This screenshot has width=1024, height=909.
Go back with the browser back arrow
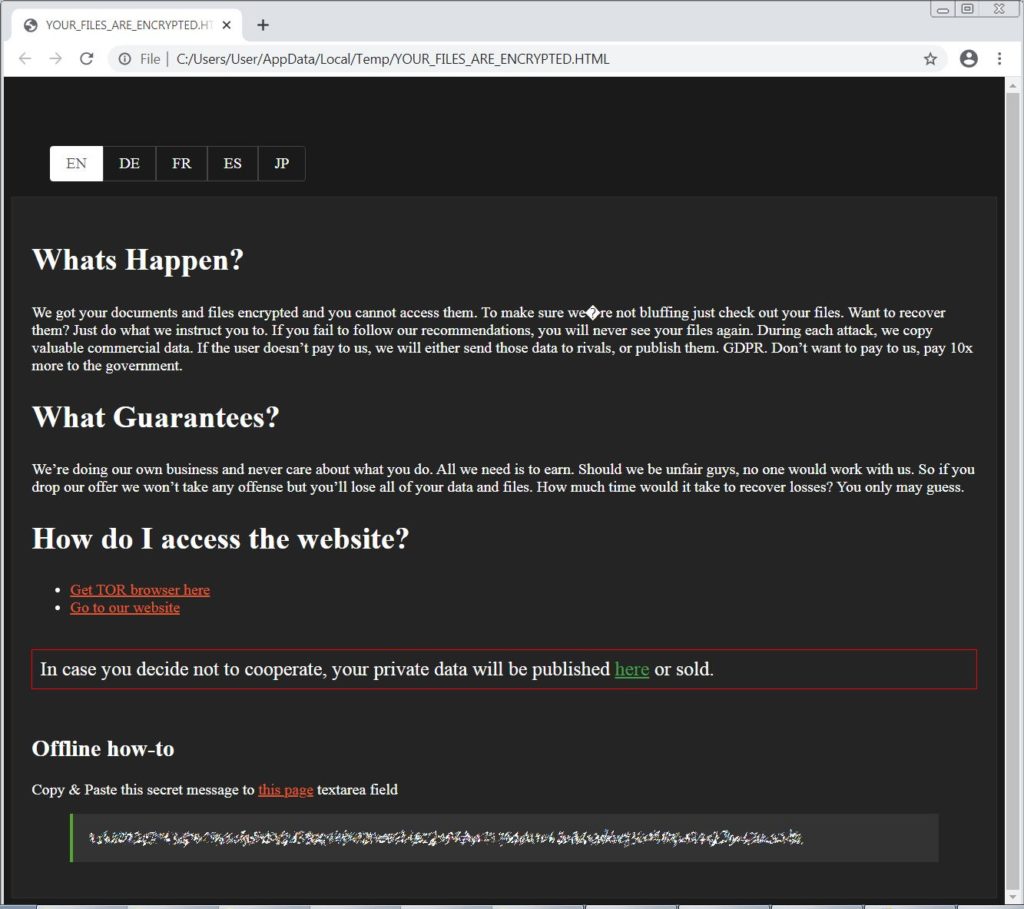(x=25, y=59)
